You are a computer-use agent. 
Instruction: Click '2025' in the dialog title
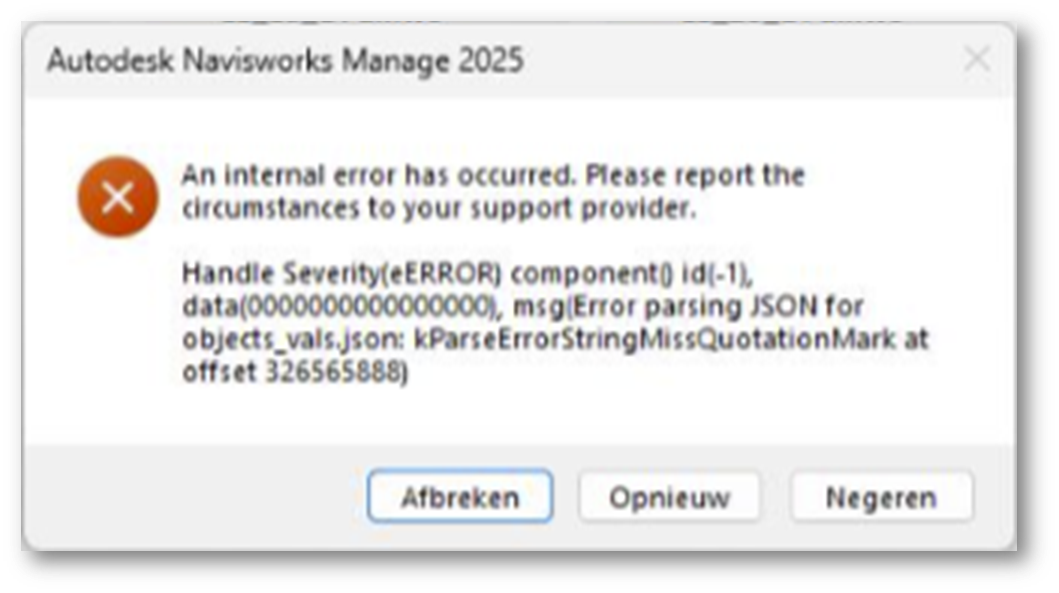[490, 61]
